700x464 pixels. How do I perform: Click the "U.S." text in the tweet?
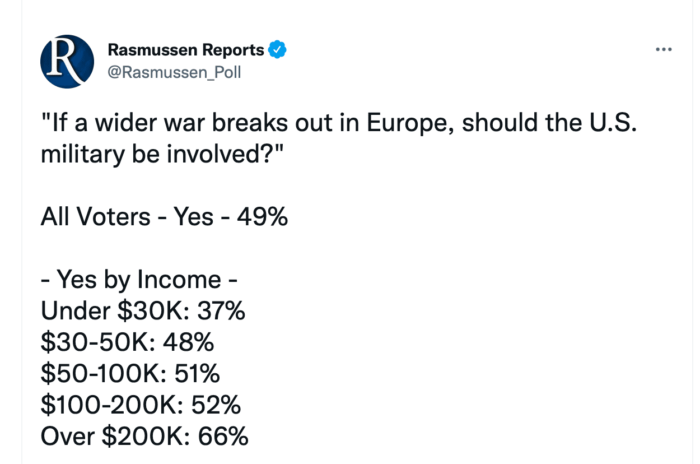click(x=613, y=123)
